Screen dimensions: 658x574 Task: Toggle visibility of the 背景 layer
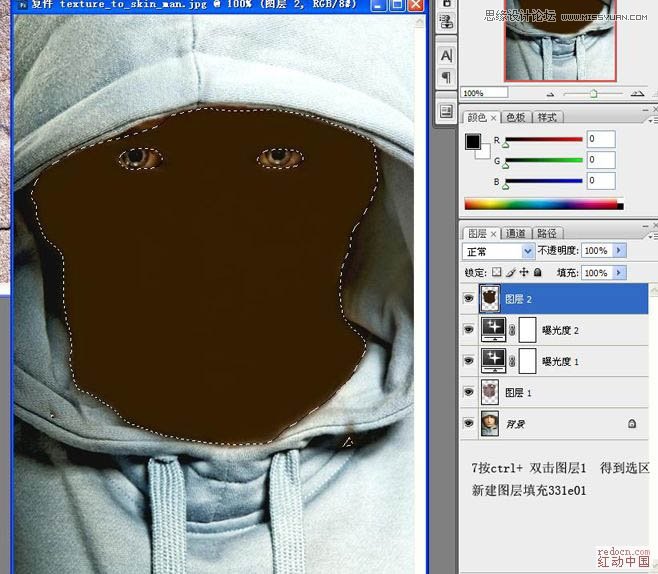click(468, 423)
